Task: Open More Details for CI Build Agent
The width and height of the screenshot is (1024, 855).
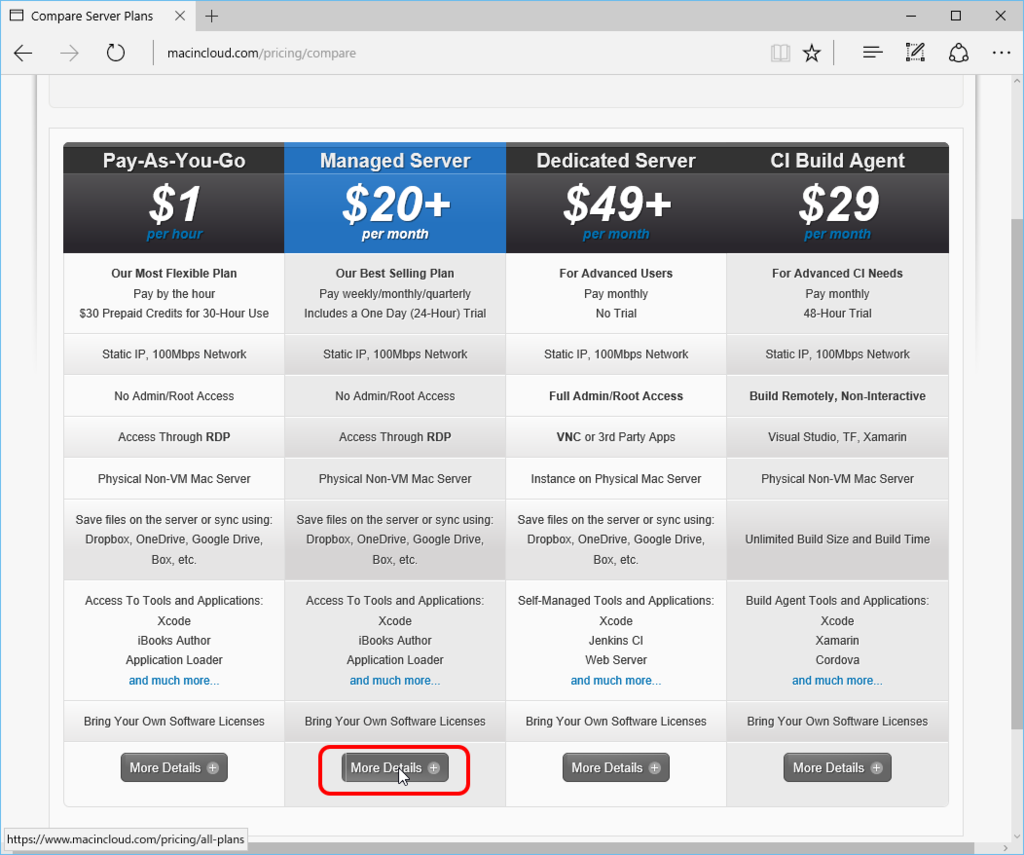Action: click(x=837, y=767)
